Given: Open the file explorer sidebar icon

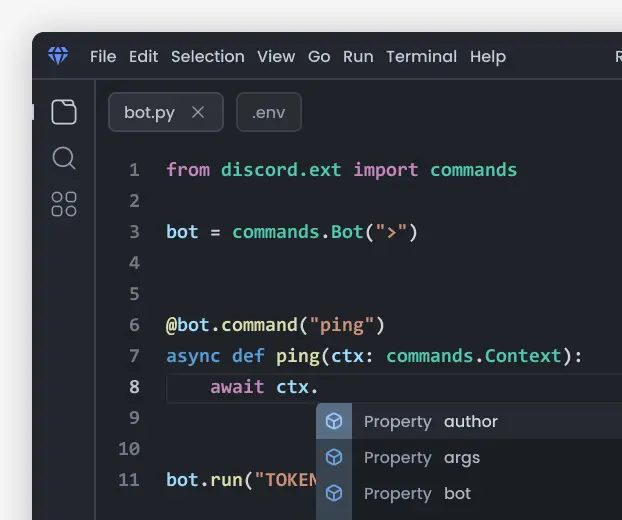Looking at the screenshot, I should tap(64, 112).
